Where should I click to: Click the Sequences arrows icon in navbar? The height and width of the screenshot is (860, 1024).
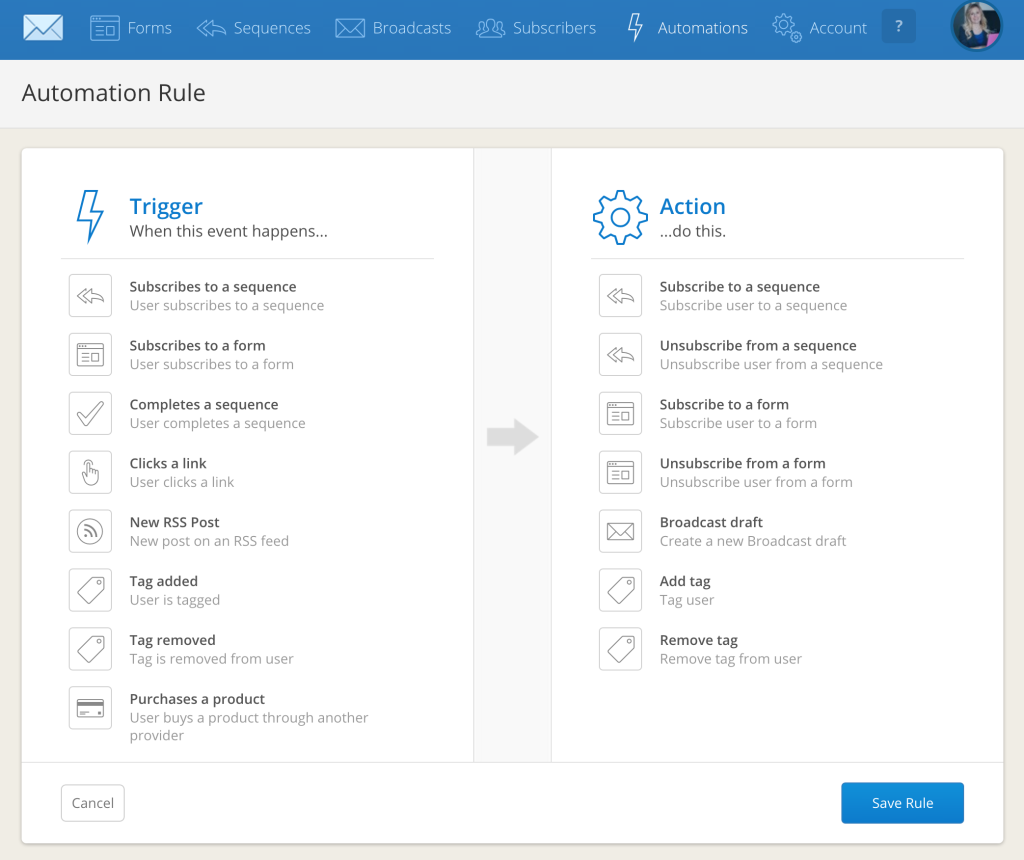211,28
